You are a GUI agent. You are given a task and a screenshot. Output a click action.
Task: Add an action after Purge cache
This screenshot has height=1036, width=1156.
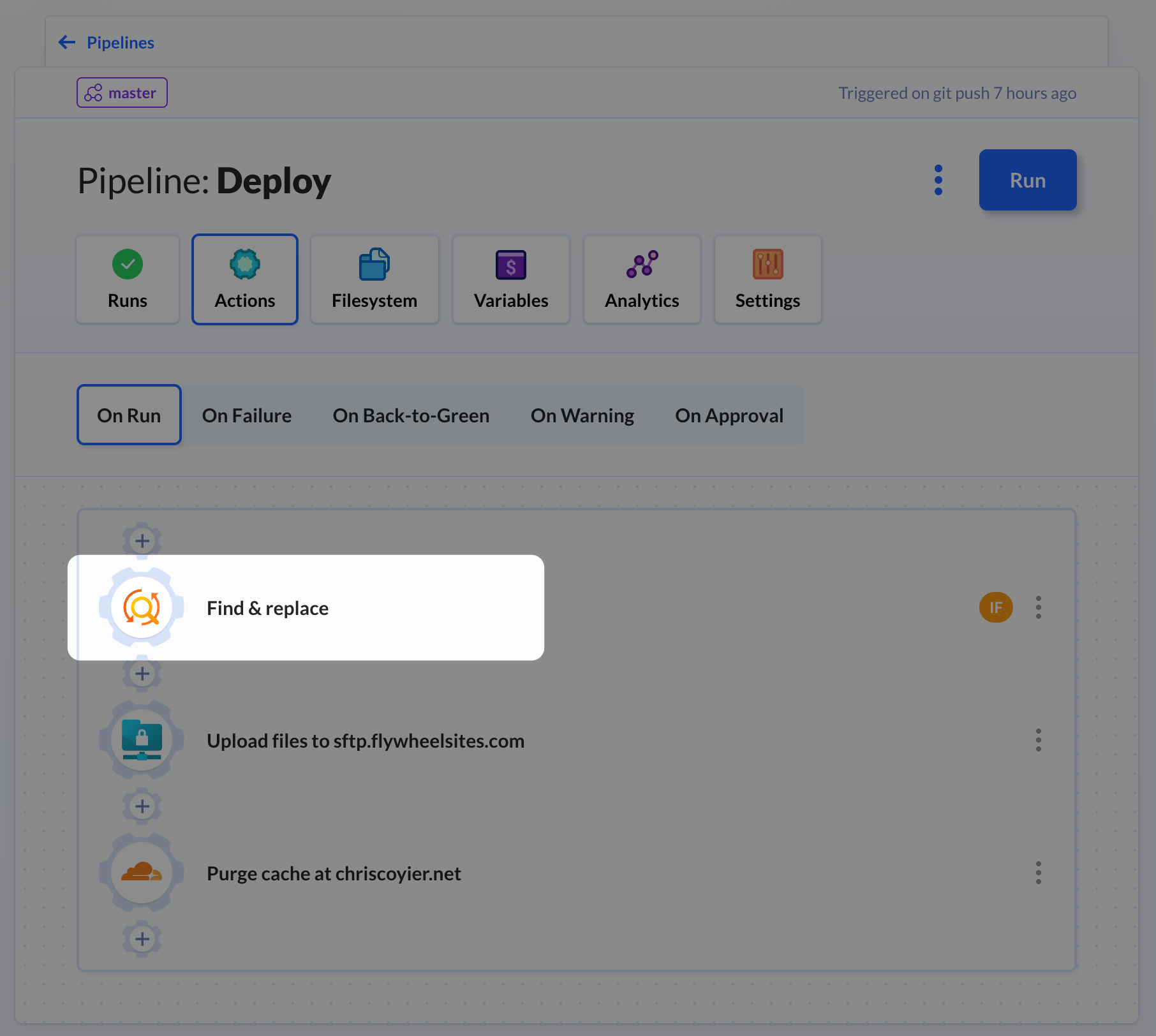pos(142,939)
